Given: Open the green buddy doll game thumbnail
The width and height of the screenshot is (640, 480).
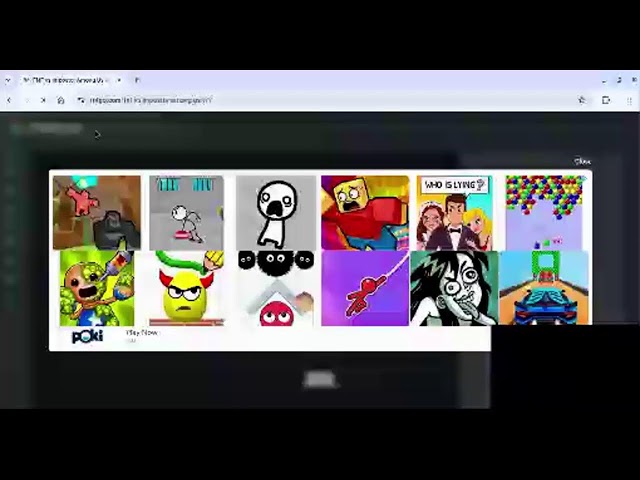Looking at the screenshot, I should click(x=97, y=288).
